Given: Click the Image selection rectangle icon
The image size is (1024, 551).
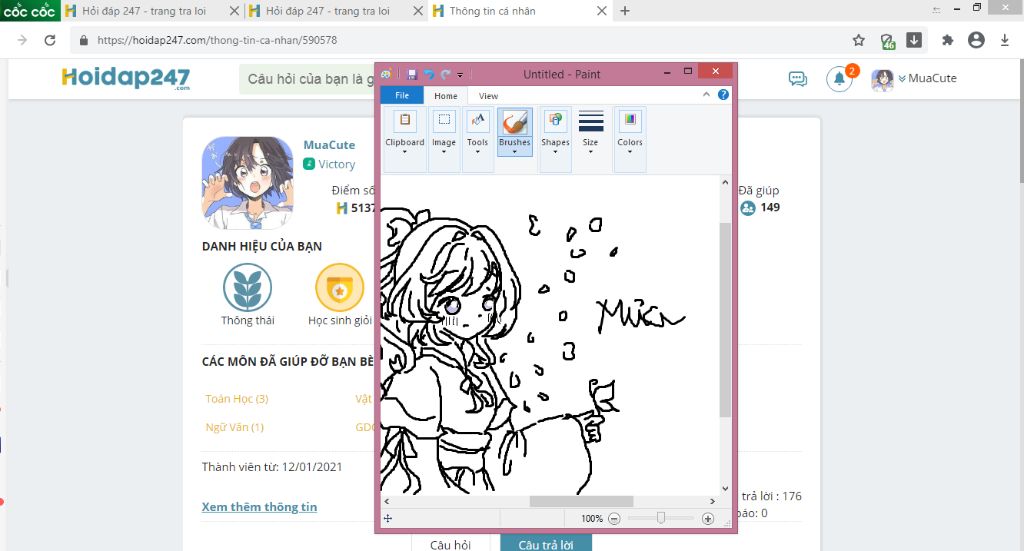Looking at the screenshot, I should point(444,120).
